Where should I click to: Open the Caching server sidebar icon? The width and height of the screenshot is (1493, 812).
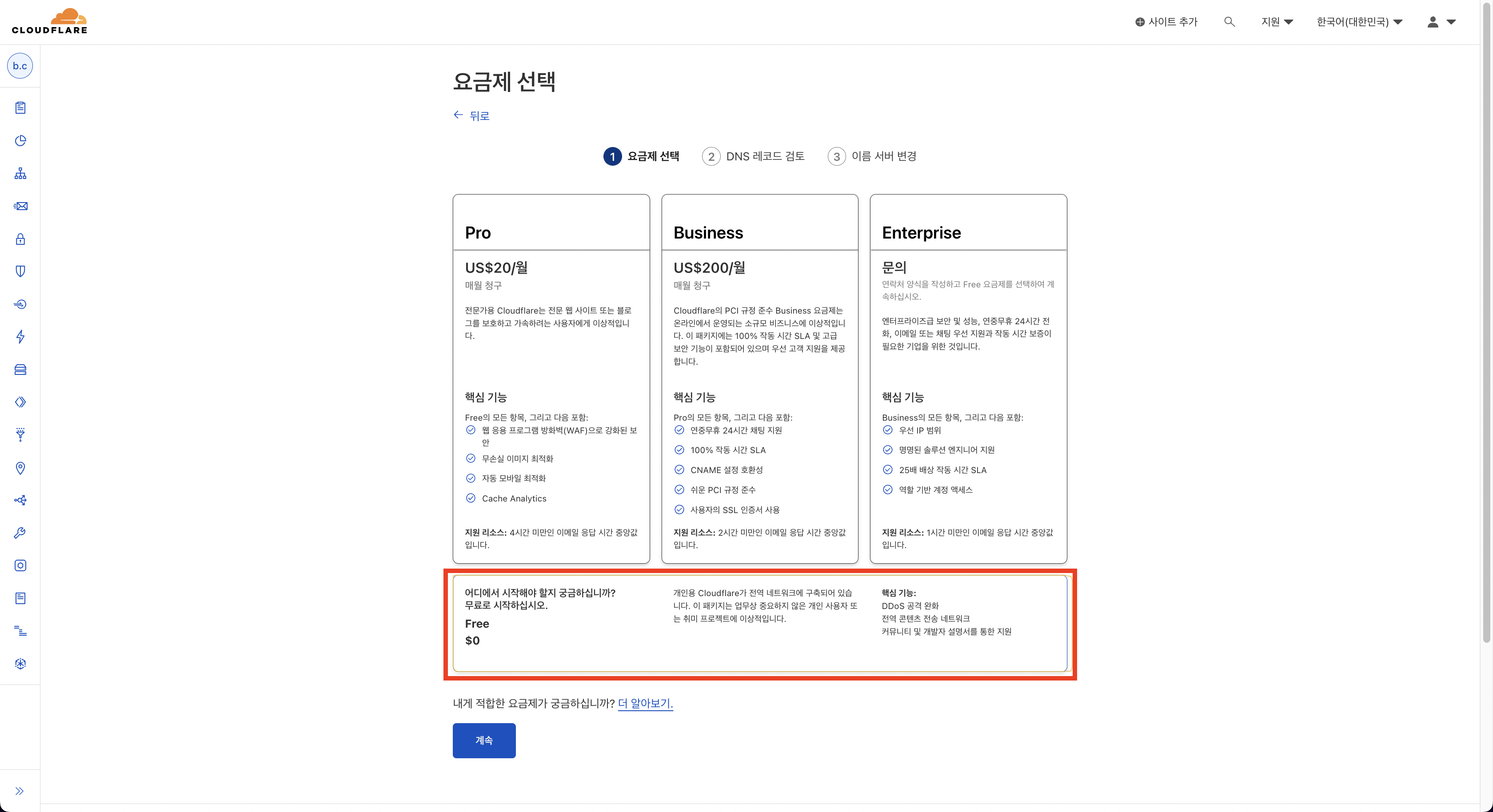click(20, 370)
